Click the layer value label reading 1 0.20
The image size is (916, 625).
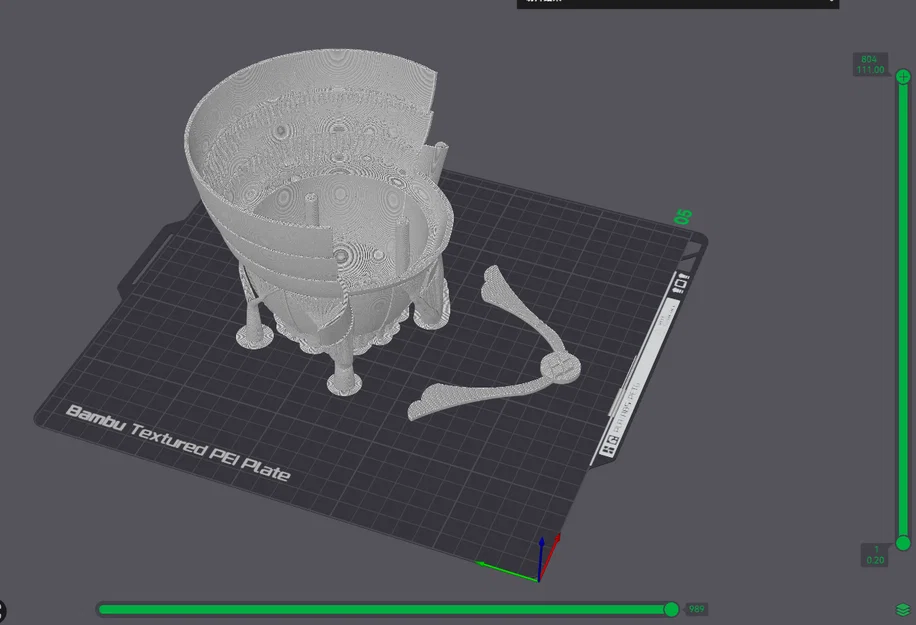[x=875, y=555]
